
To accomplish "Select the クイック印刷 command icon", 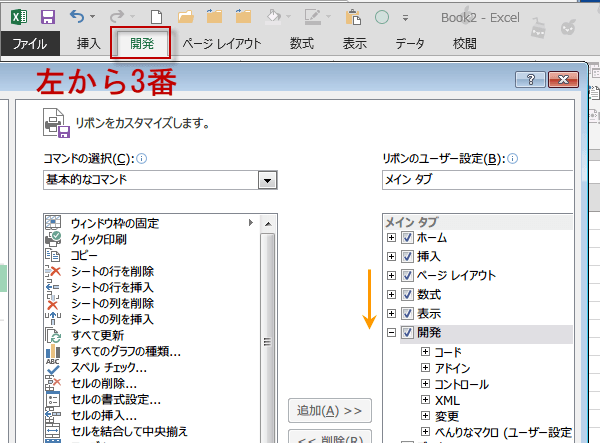I will [x=54, y=239].
